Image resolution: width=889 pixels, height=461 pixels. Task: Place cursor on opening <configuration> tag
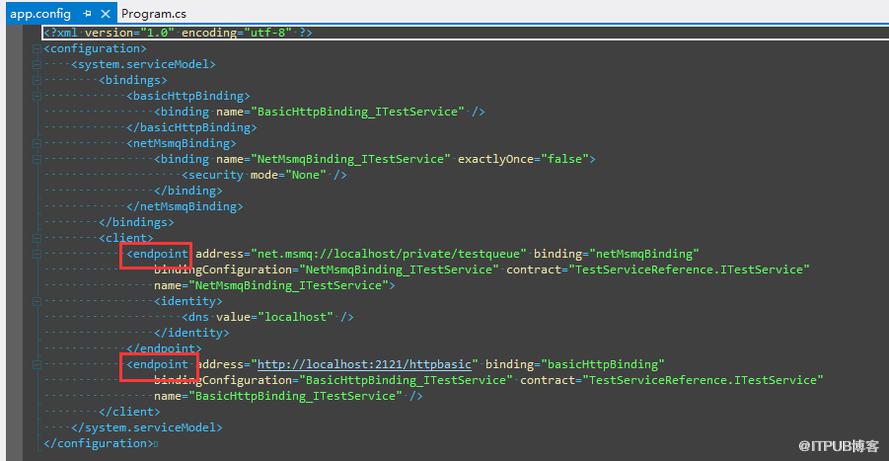pos(95,48)
